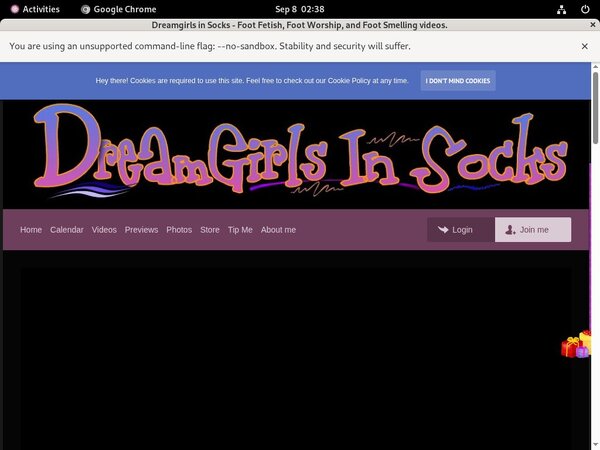Click the gift boxes icon
This screenshot has height=450, width=600.
pos(577,345)
